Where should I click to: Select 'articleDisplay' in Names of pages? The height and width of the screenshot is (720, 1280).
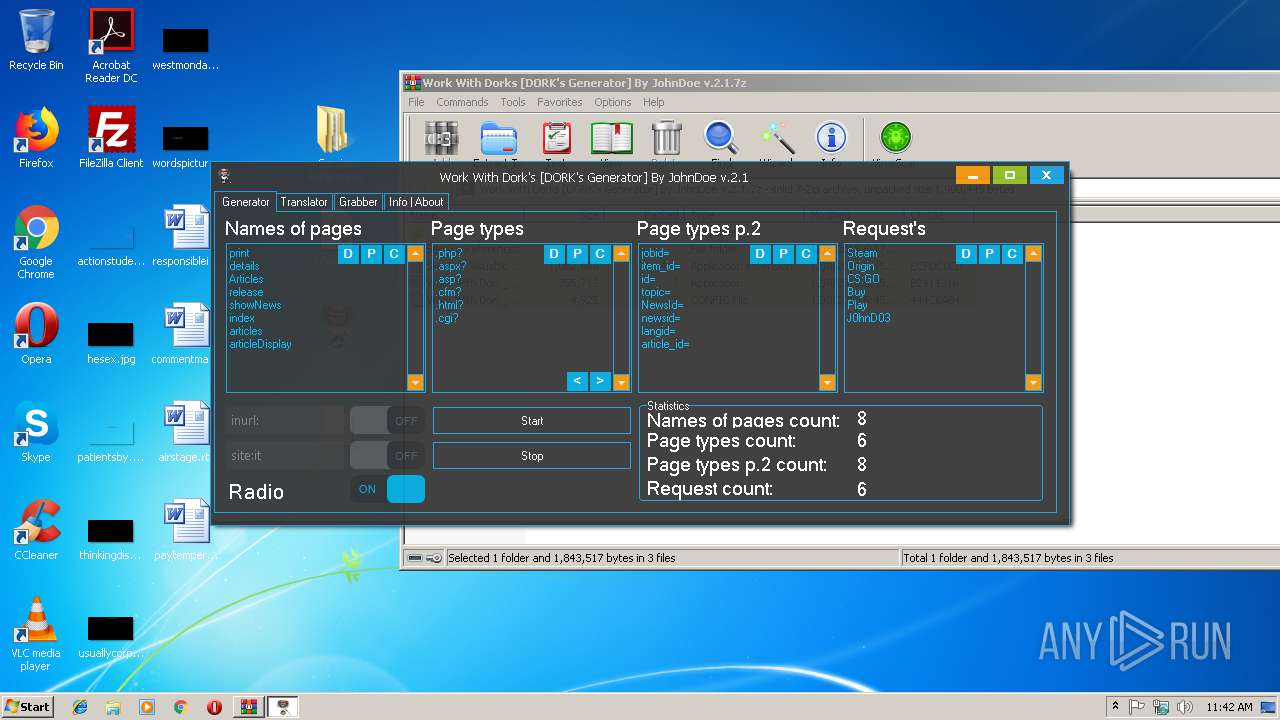coord(260,344)
